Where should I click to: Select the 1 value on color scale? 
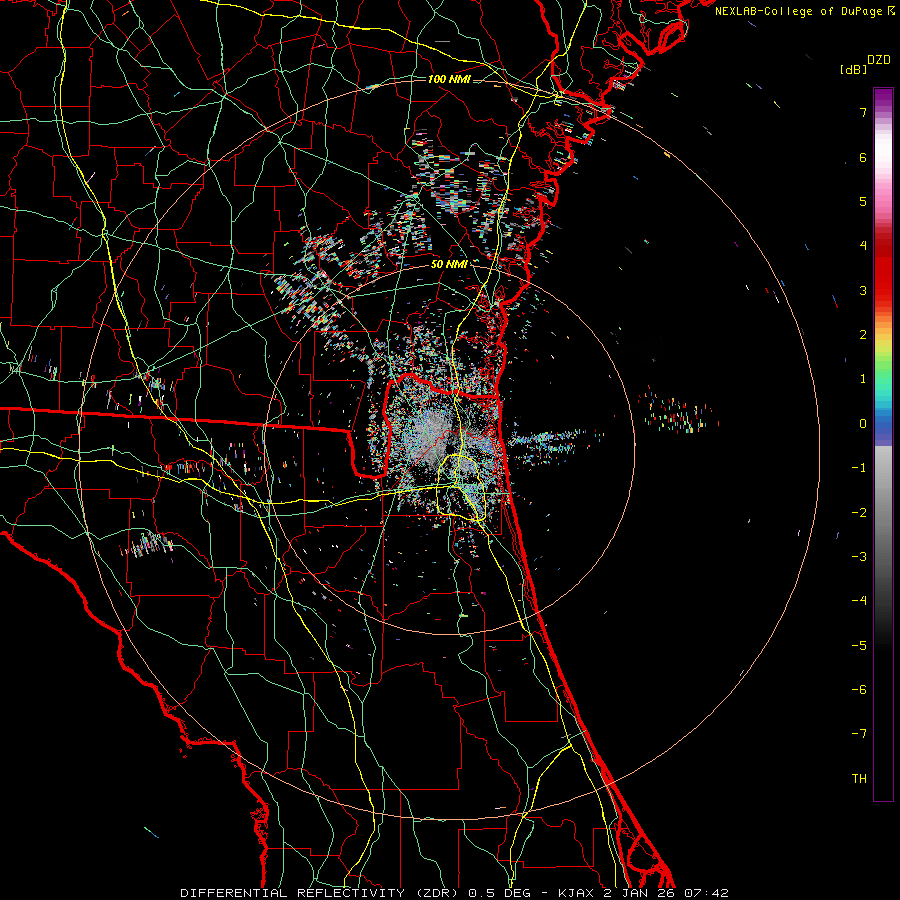(863, 379)
